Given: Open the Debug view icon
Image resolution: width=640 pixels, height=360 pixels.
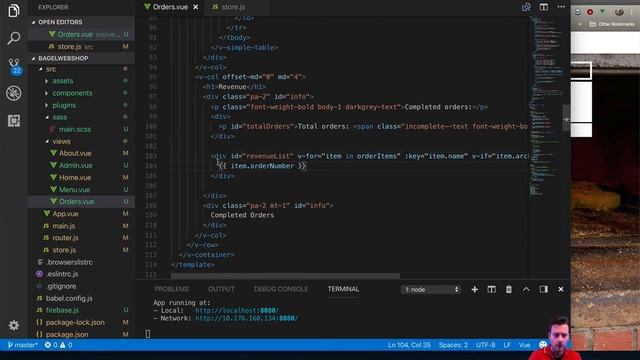Looking at the screenshot, I should tap(13, 93).
